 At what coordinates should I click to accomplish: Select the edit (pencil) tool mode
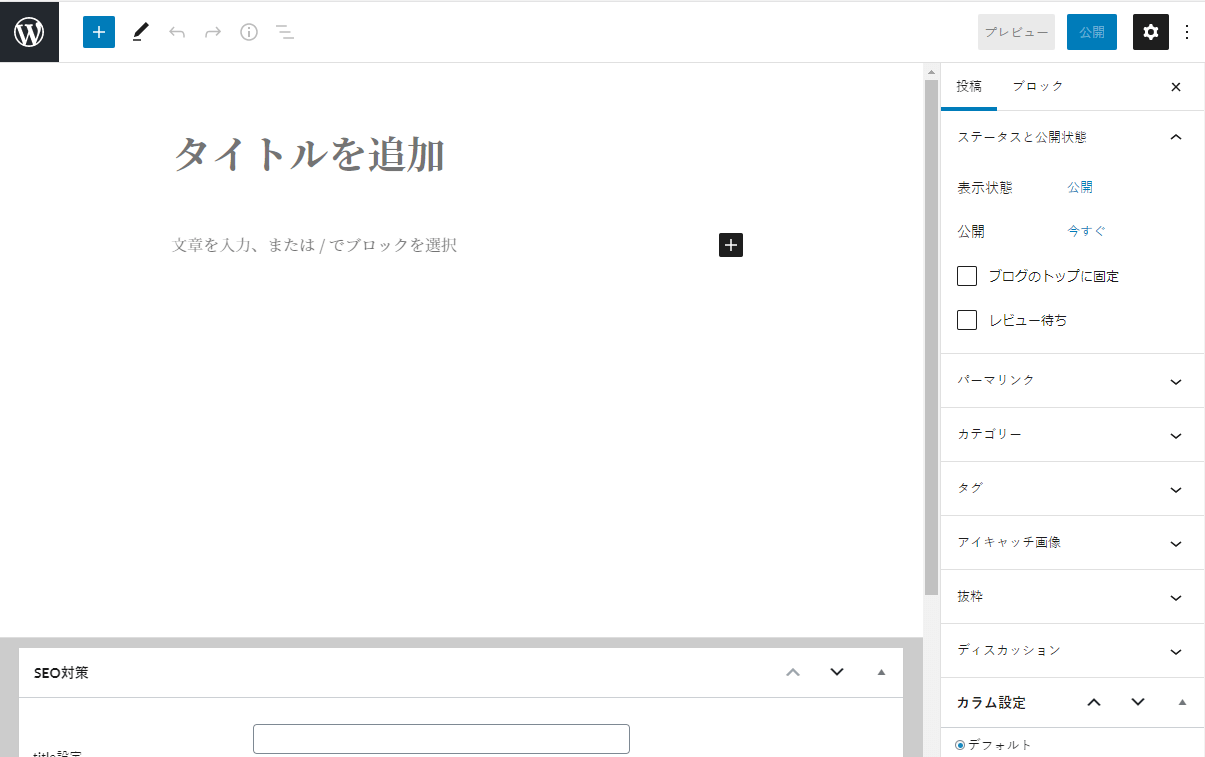pos(140,31)
